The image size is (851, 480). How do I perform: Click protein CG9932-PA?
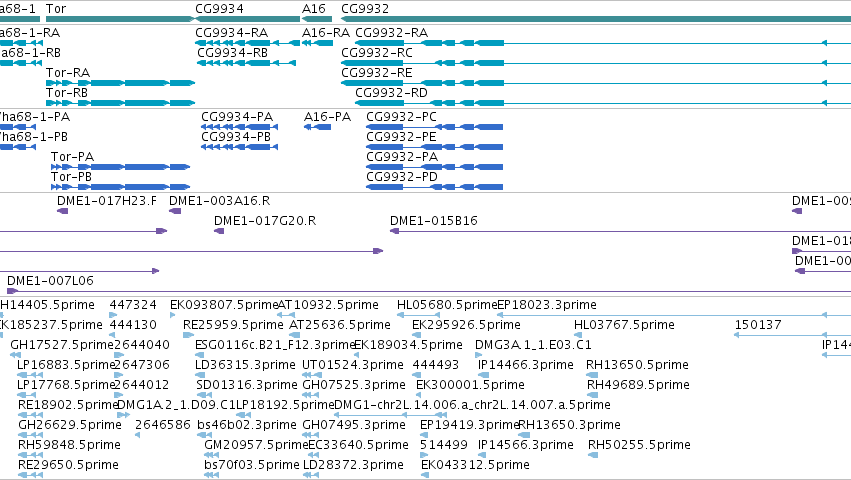pos(402,157)
